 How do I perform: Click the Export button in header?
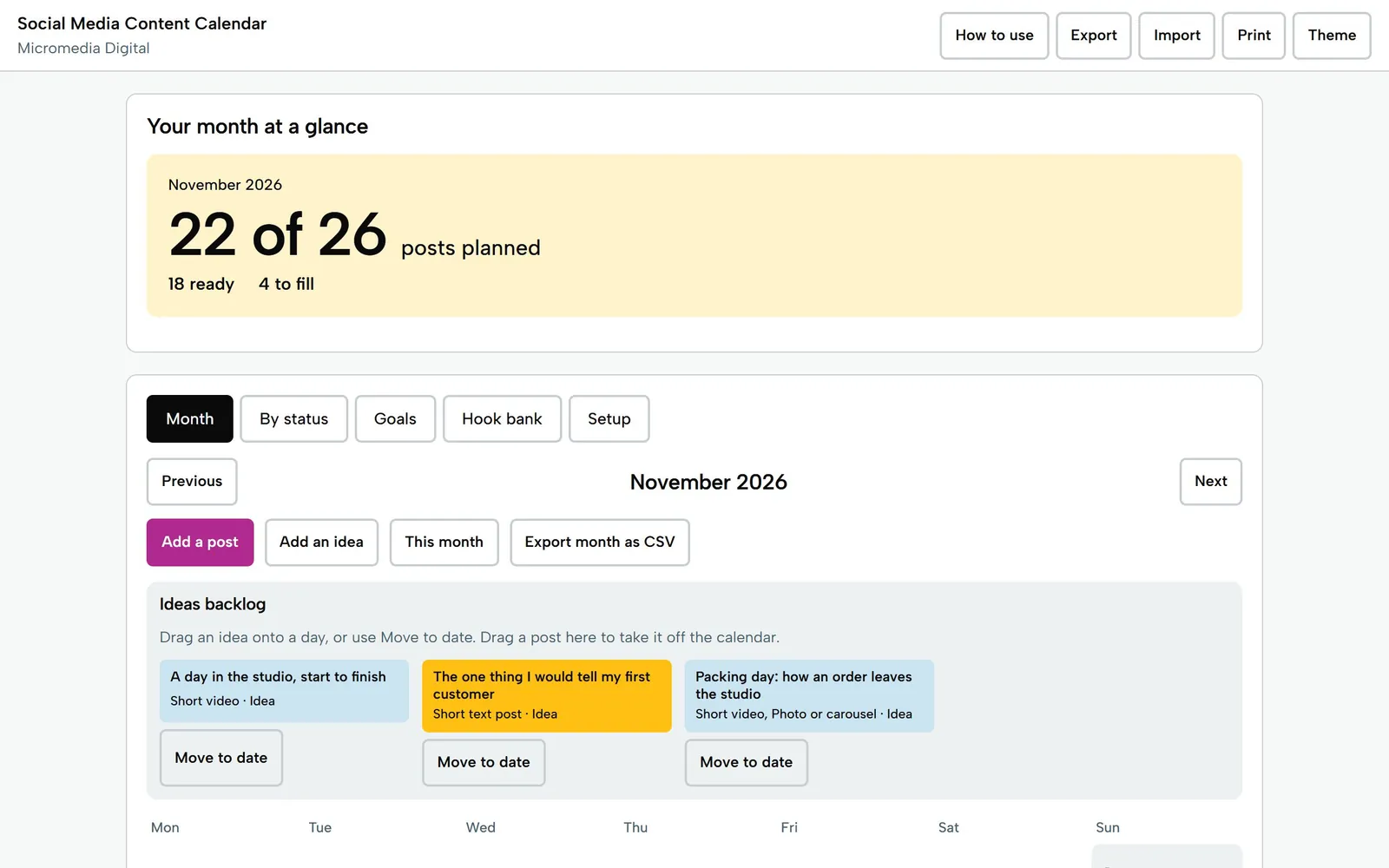[x=1093, y=36]
